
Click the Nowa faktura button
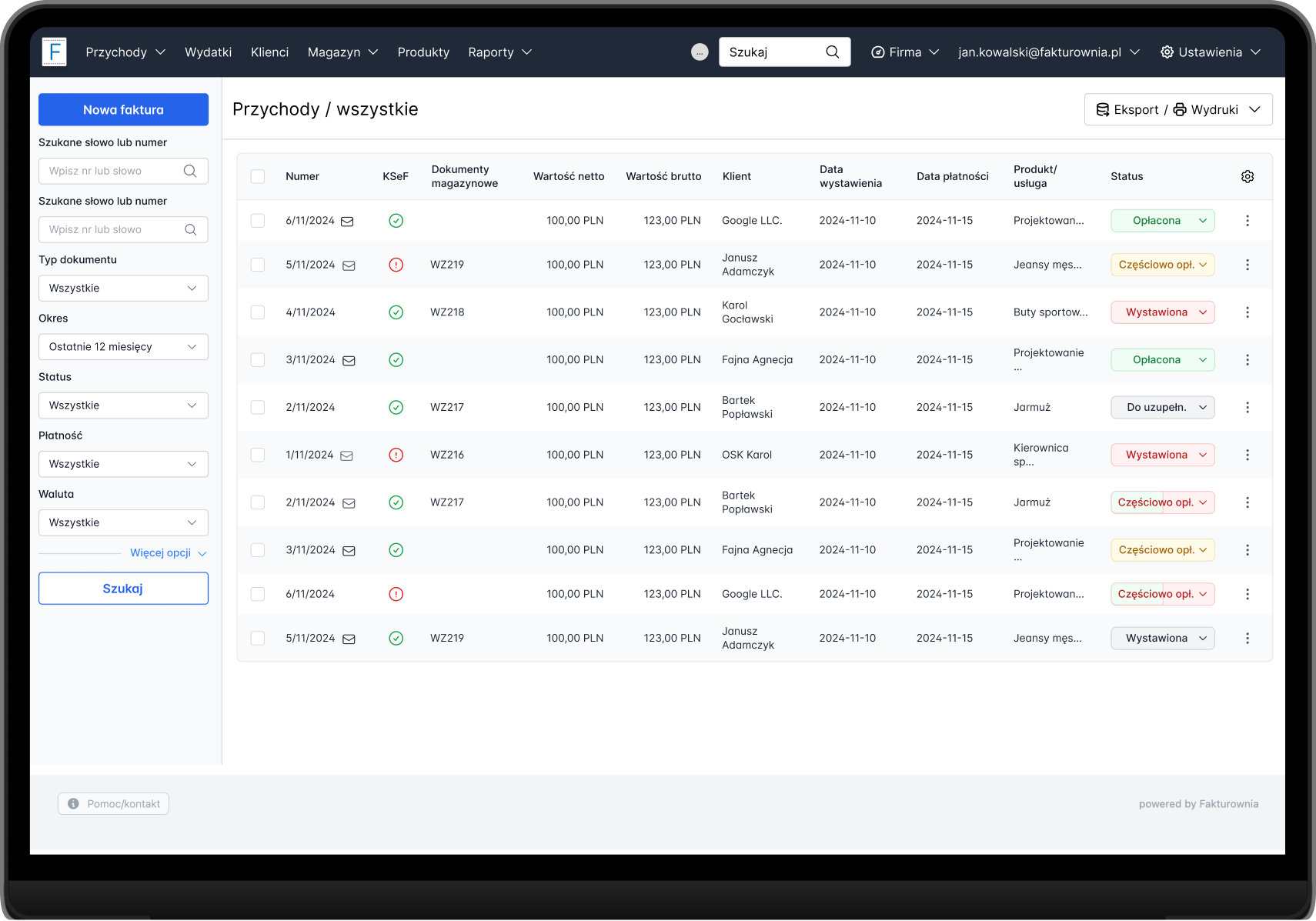tap(123, 110)
